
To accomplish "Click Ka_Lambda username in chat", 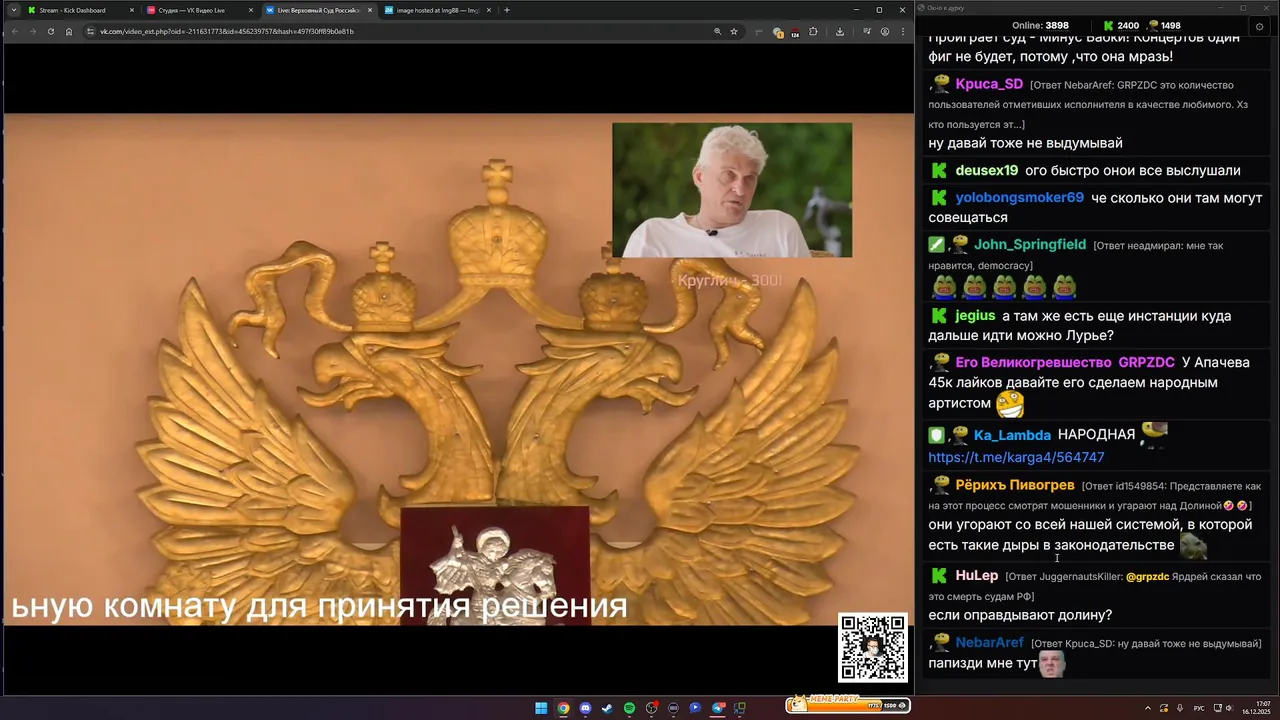I will click(x=1012, y=435).
